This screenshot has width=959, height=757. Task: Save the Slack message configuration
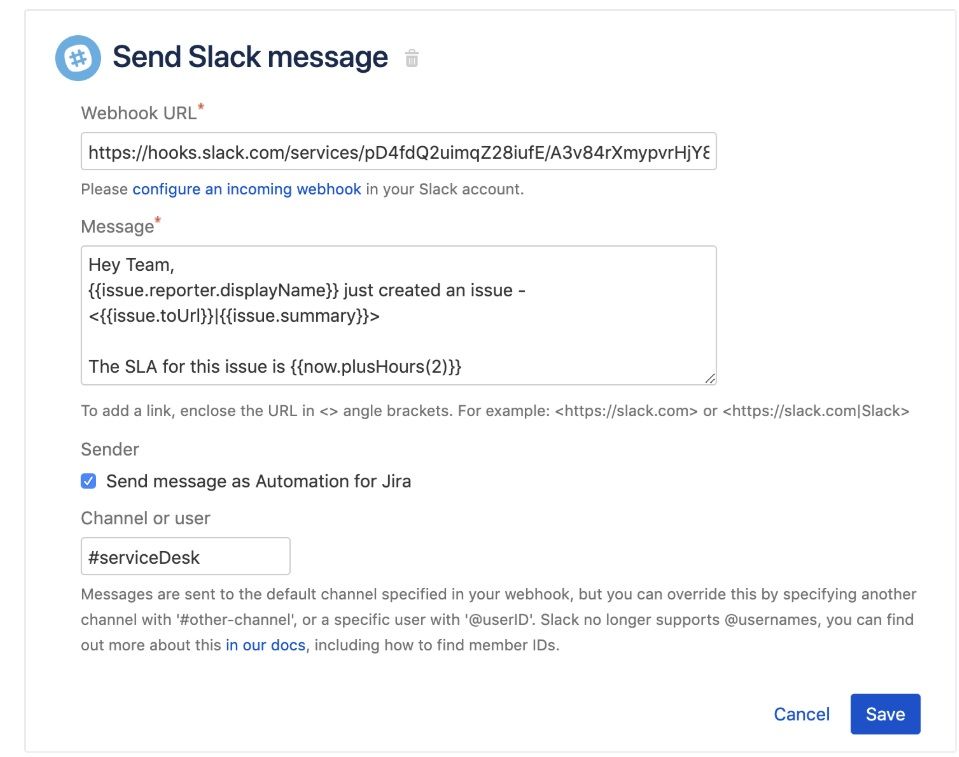885,714
